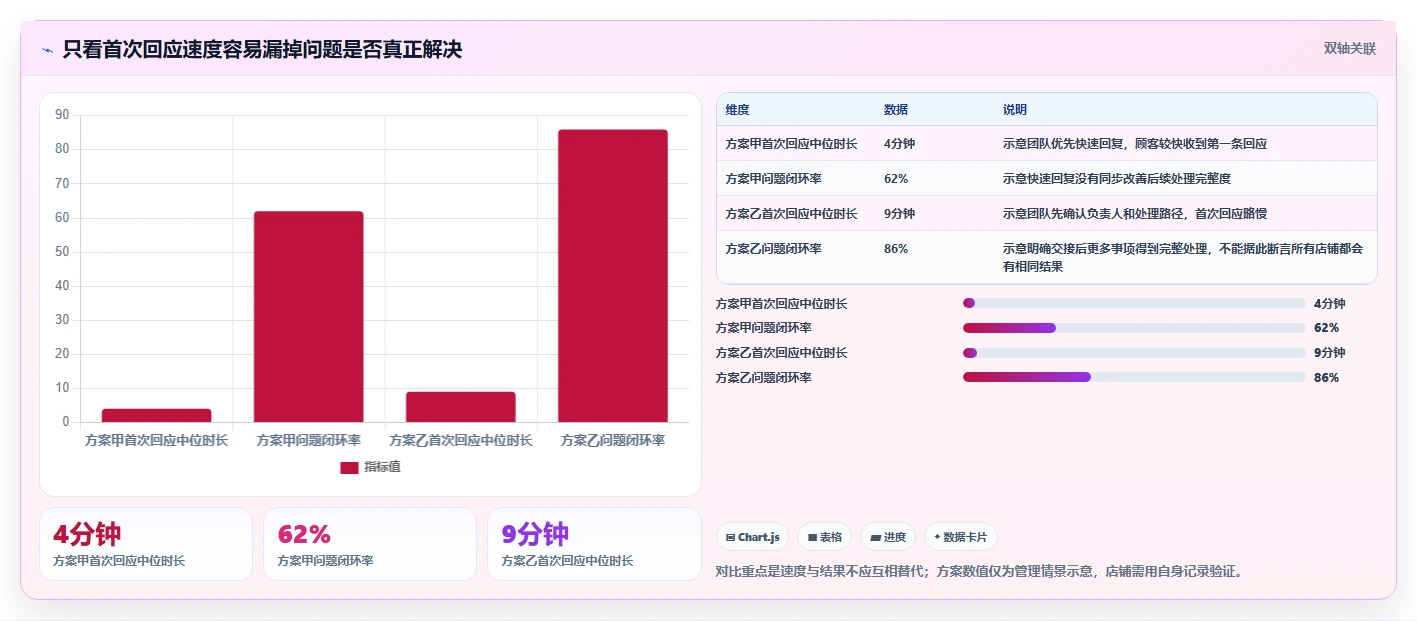Click the Chart.js chip
Image resolution: width=1417 pixels, height=621 pixels.
tap(752, 537)
